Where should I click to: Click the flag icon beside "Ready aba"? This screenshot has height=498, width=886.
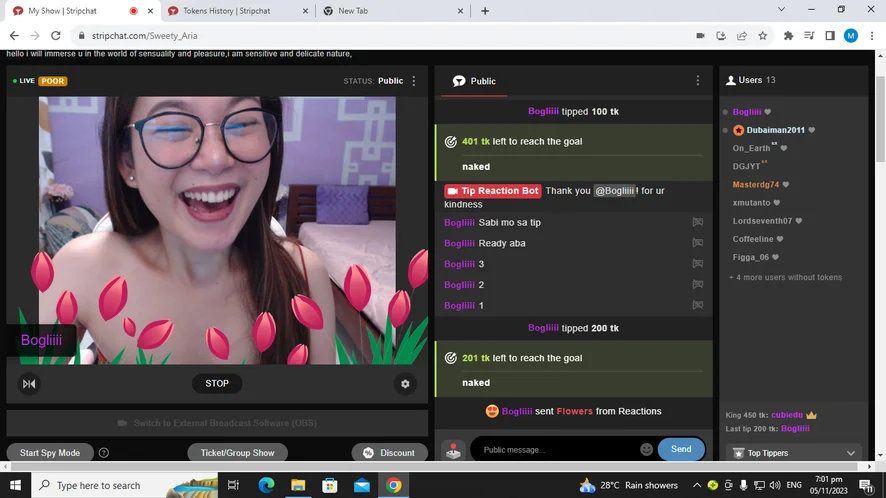[x=697, y=243]
